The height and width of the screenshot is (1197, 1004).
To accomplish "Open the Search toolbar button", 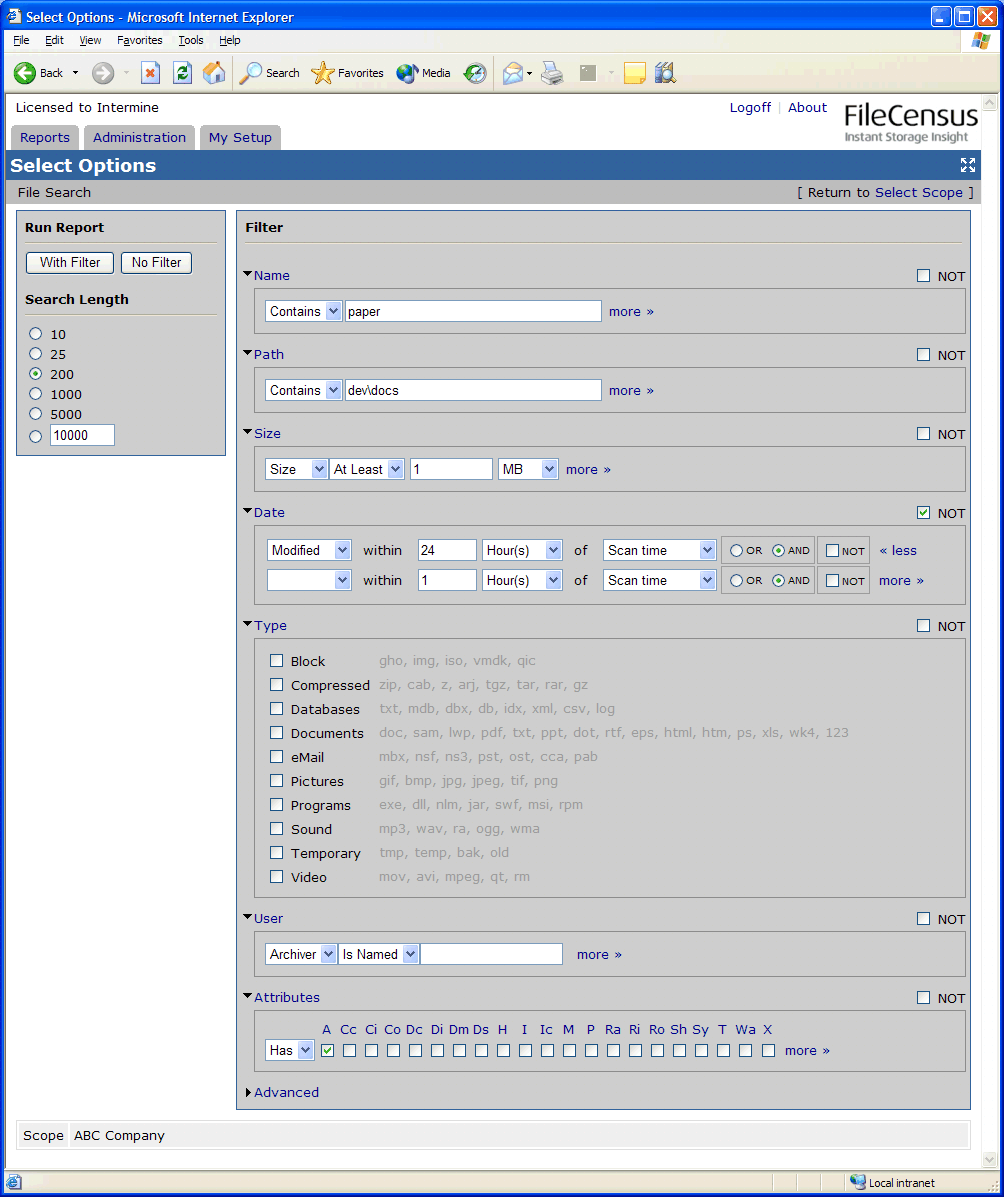I will [x=270, y=73].
